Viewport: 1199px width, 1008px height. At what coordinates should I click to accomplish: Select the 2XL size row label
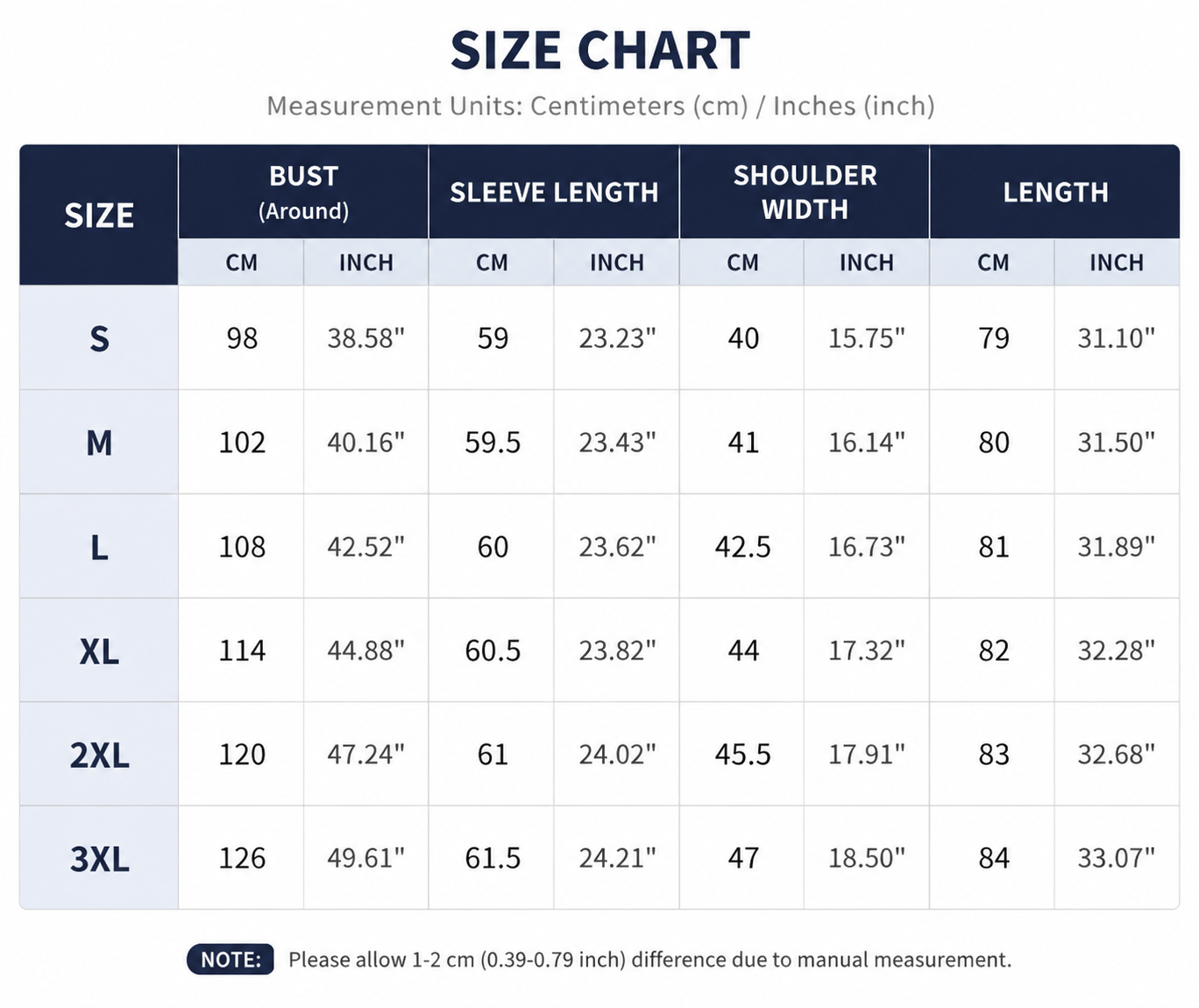pyautogui.click(x=99, y=755)
